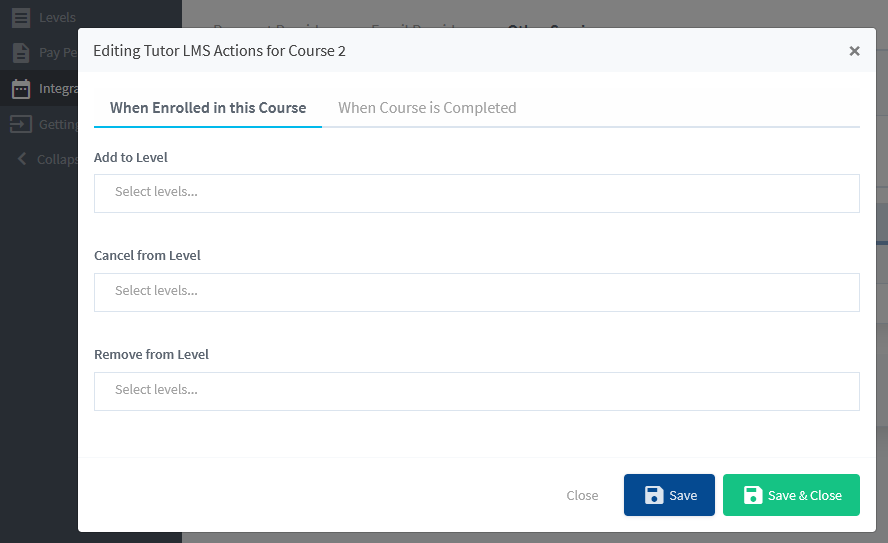Click the Pay Per Post document icon
Viewport: 888px width, 543px height.
[x=21, y=53]
